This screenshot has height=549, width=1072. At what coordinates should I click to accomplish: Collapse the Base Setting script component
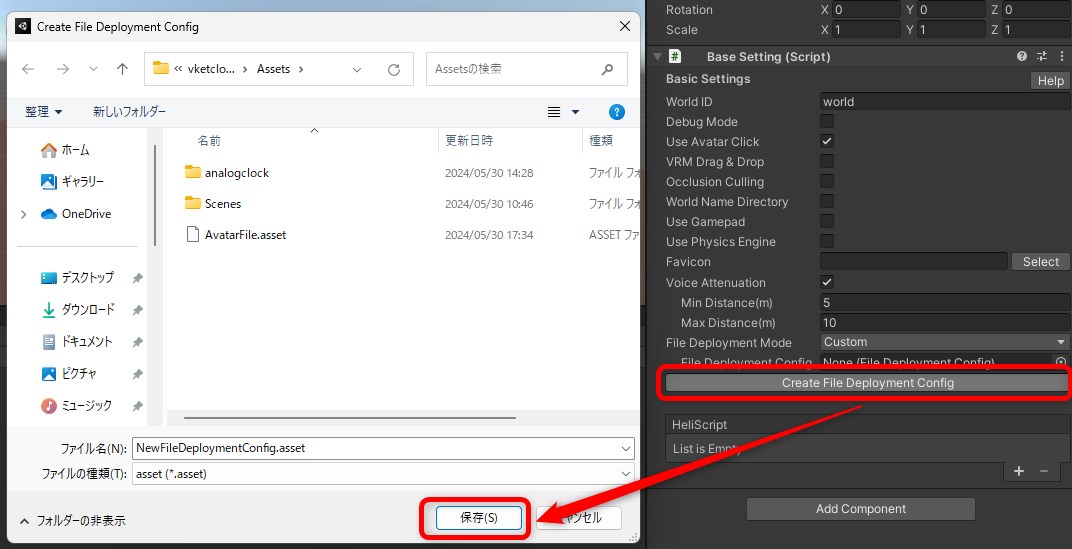tap(658, 57)
